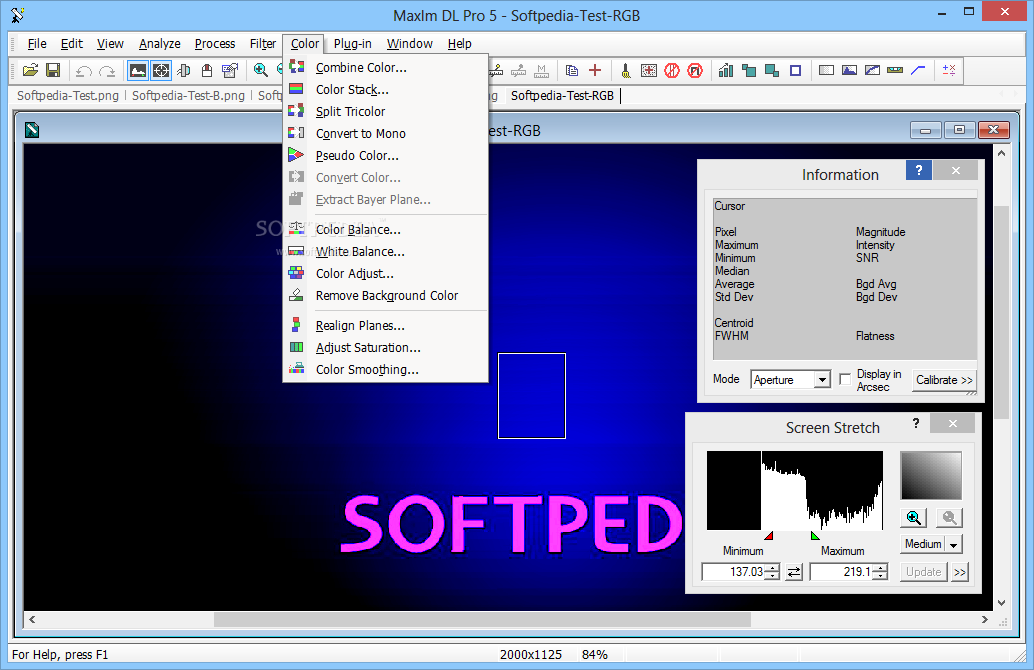Viewport: 1034px width, 670px height.
Task: Expand Screen Stretch with the >> button
Action: pos(960,572)
